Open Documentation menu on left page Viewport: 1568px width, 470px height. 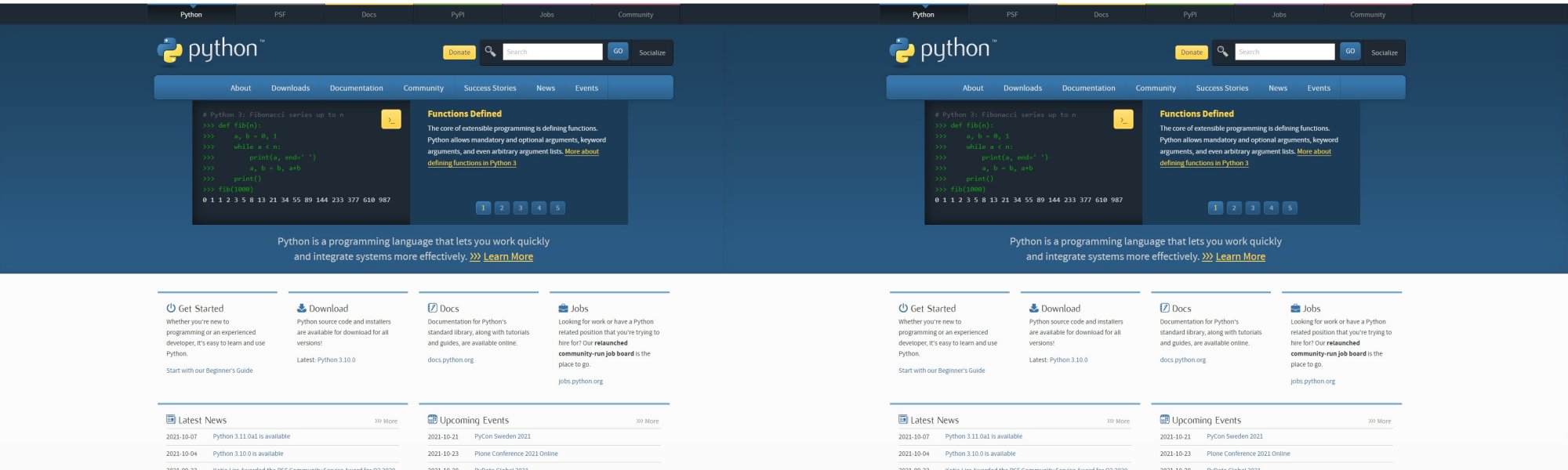(357, 88)
